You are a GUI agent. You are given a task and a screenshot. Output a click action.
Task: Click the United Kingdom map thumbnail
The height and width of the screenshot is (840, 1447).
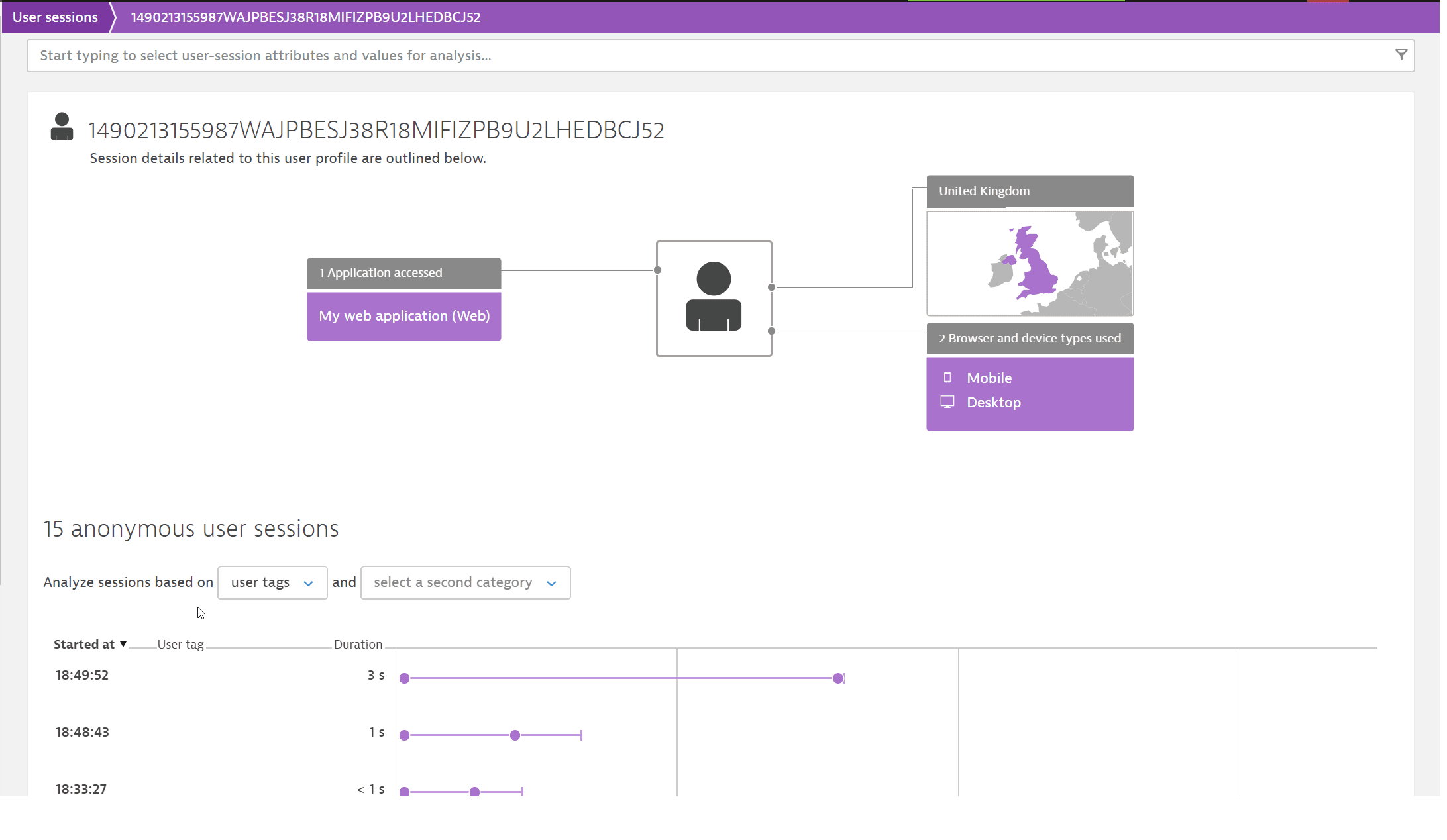coord(1030,264)
